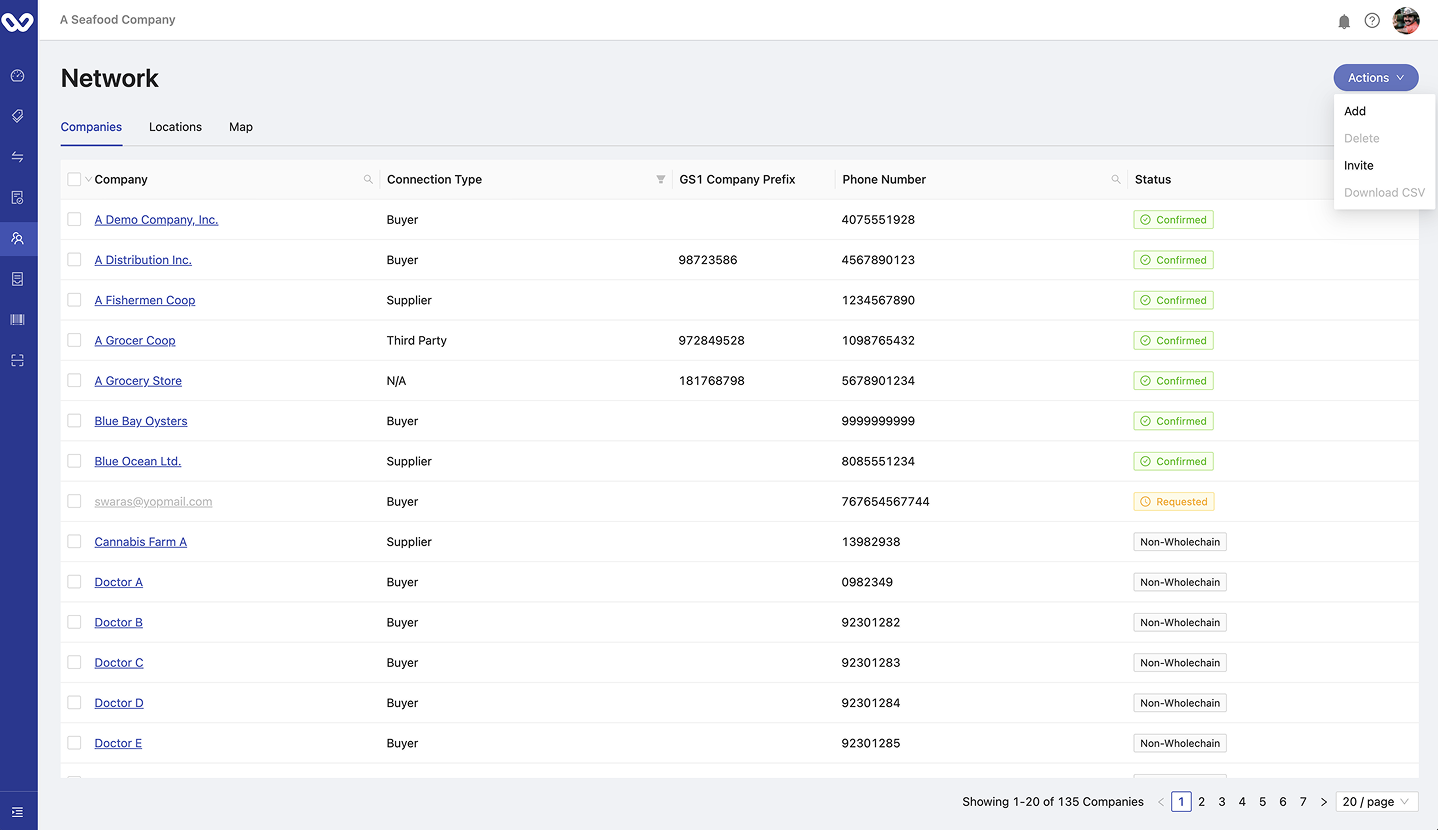The height and width of the screenshot is (830, 1438).
Task: Open the help question mark icon
Action: click(1372, 21)
